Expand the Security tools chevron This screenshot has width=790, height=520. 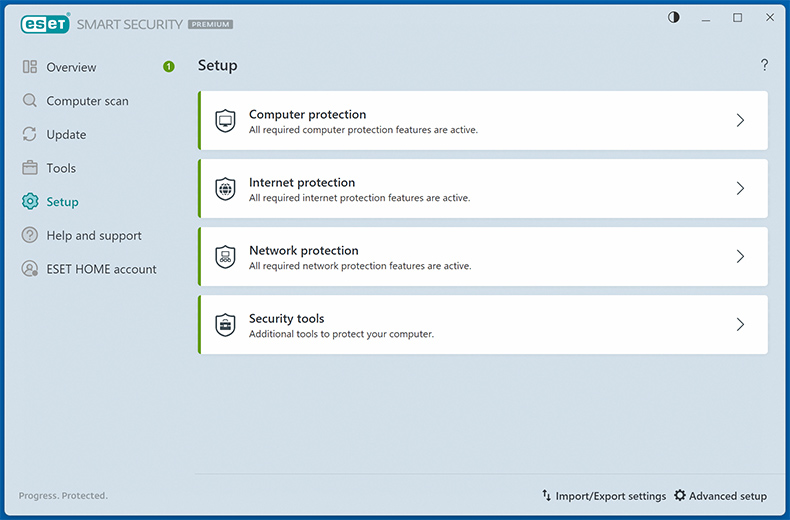740,325
